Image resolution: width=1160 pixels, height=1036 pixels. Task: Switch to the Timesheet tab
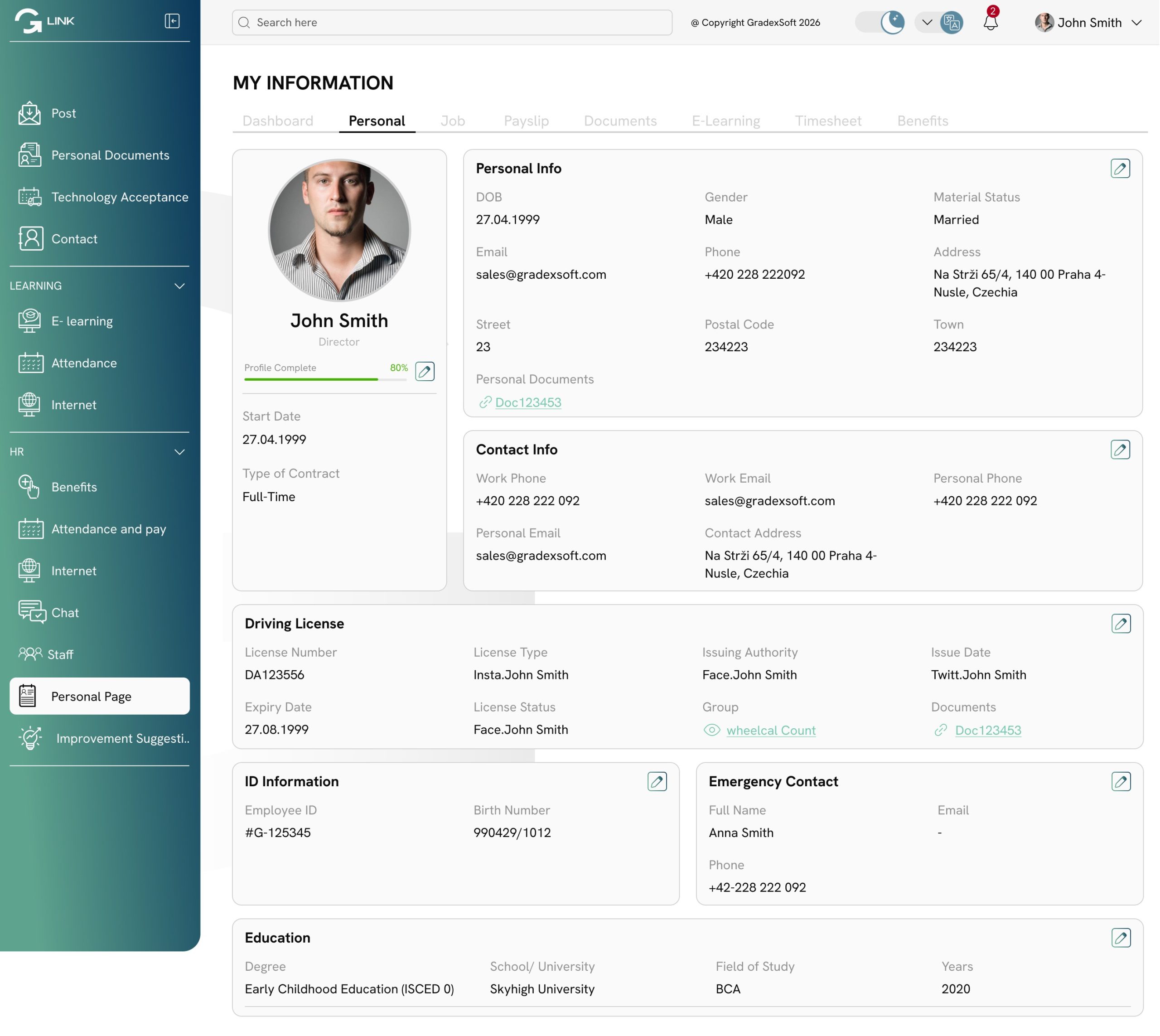(827, 121)
